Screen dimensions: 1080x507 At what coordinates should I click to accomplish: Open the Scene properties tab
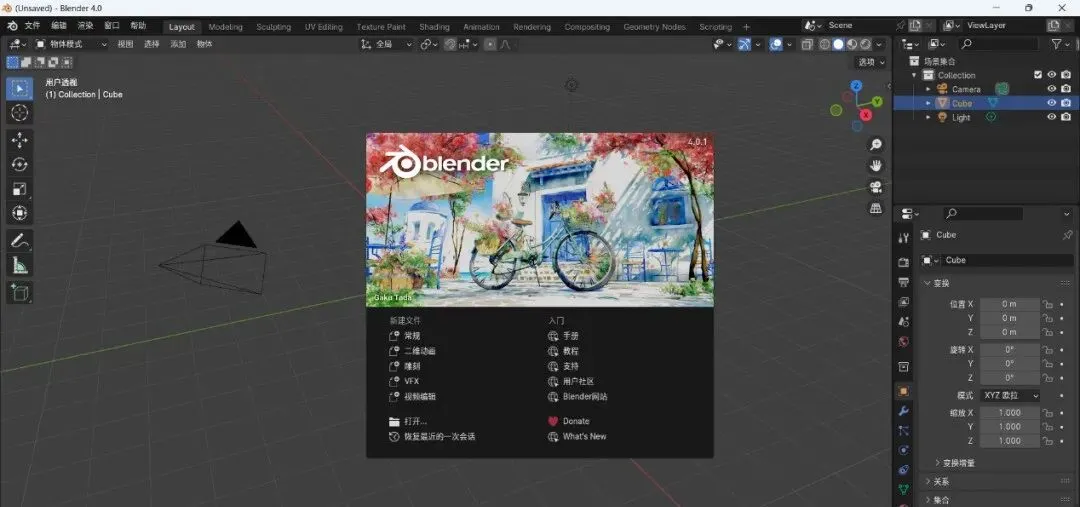904,322
